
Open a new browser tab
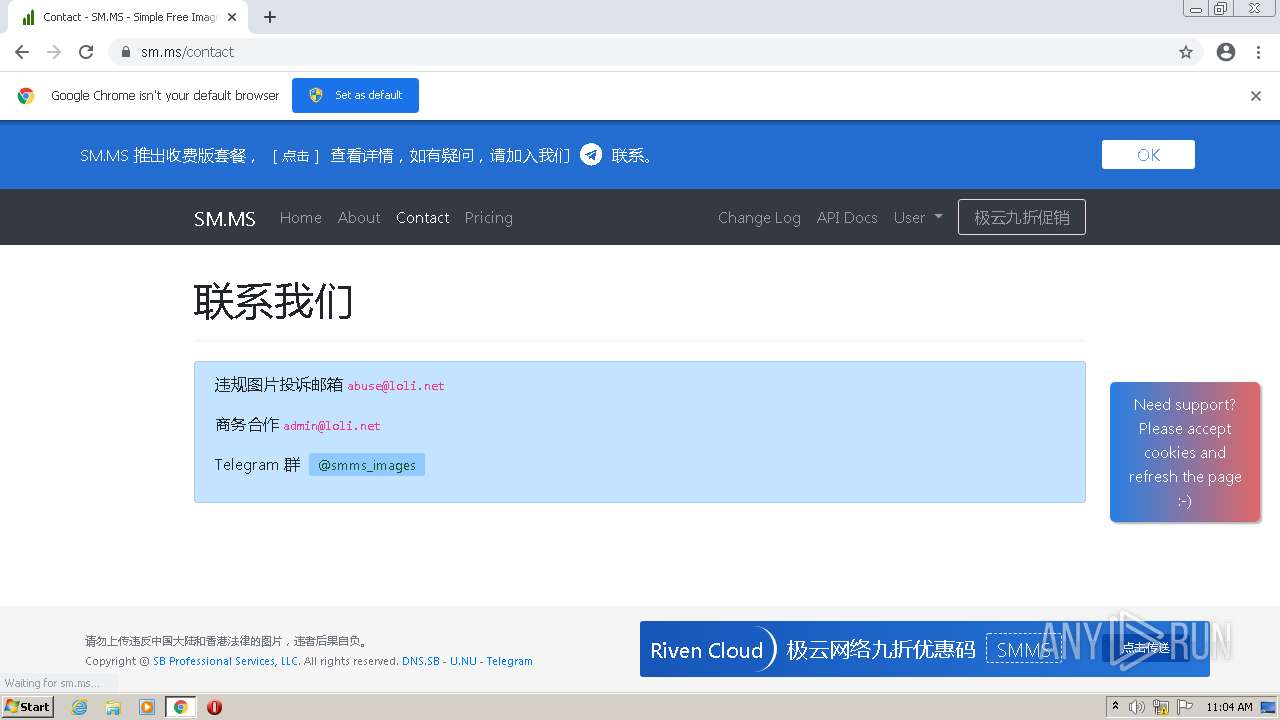[x=270, y=17]
